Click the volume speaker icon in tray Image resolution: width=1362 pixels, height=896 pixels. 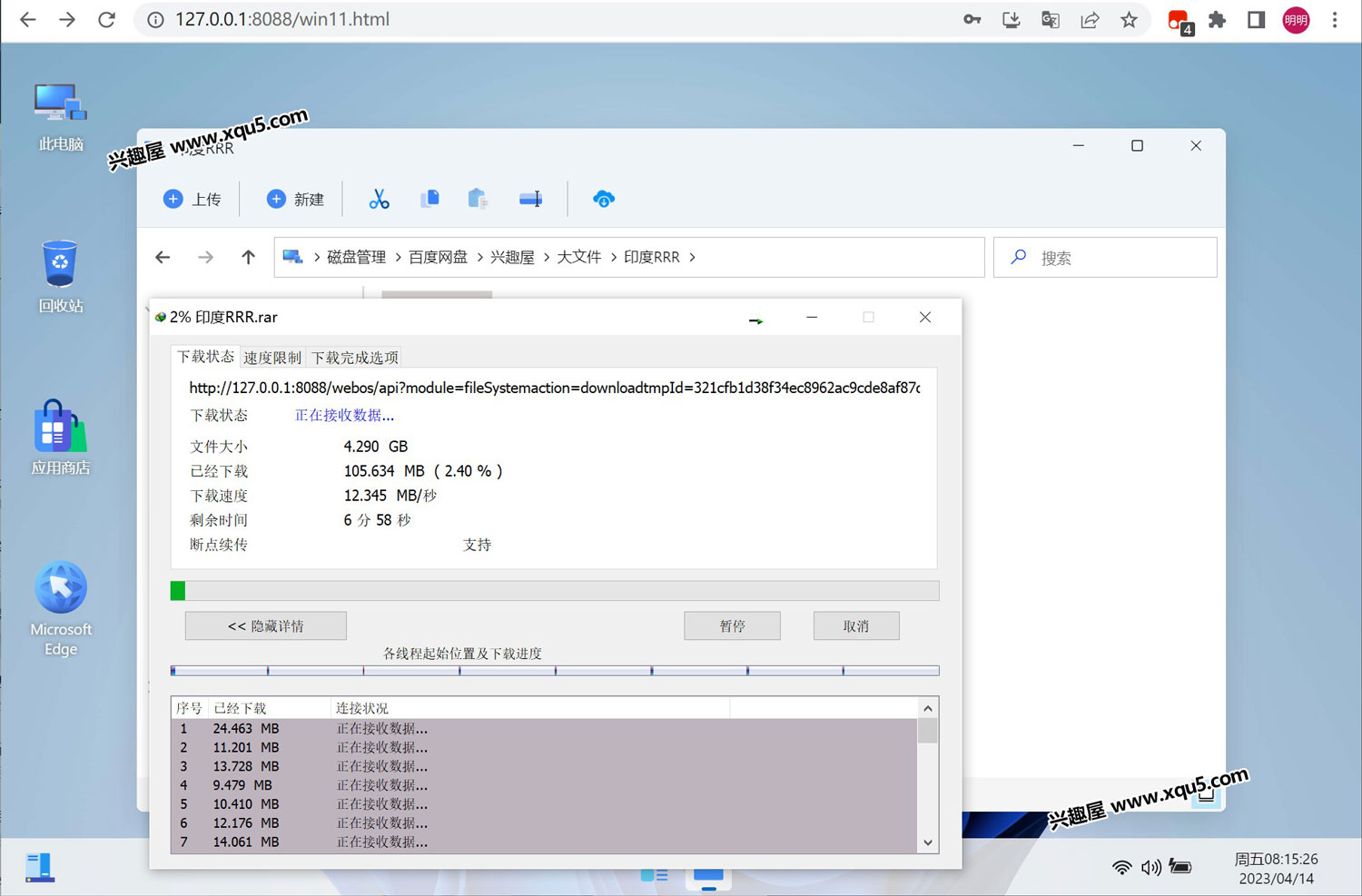(1151, 867)
